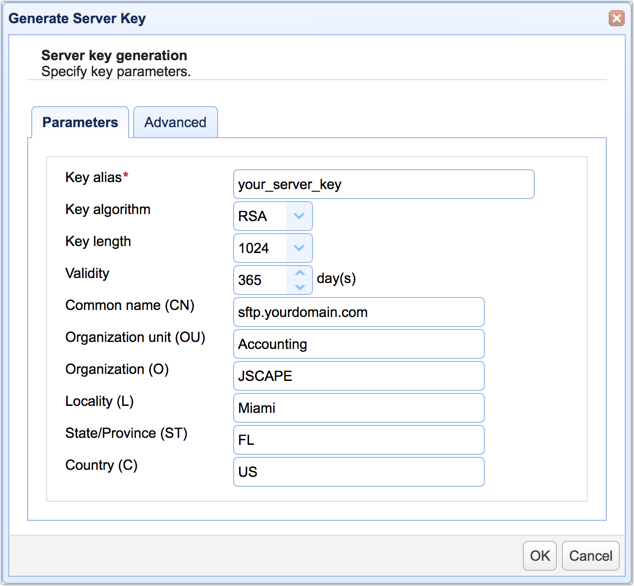This screenshot has width=634, height=586.
Task: Click the Organization unit (OU) field
Action: pyautogui.click(x=358, y=344)
